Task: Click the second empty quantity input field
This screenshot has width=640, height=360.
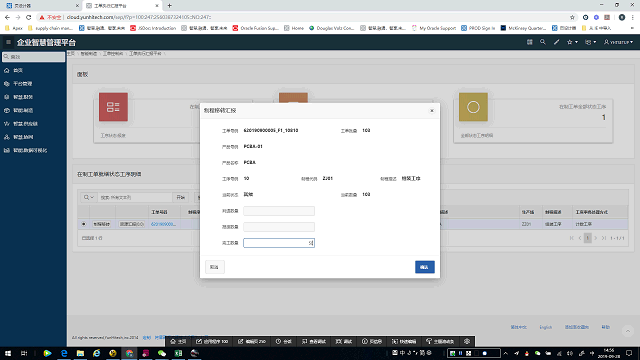Action: 279,227
